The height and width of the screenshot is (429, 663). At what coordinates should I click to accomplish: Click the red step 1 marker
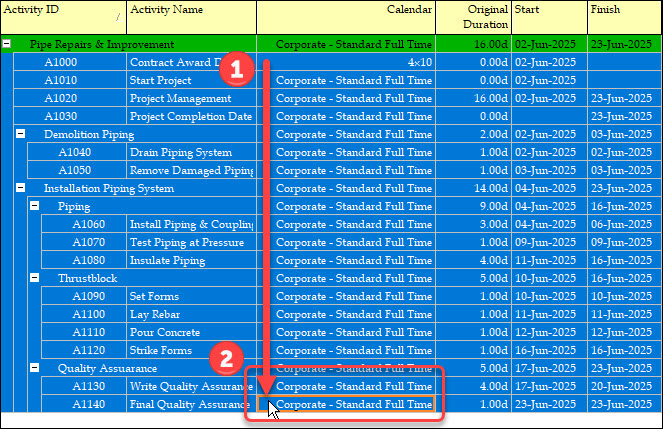235,68
